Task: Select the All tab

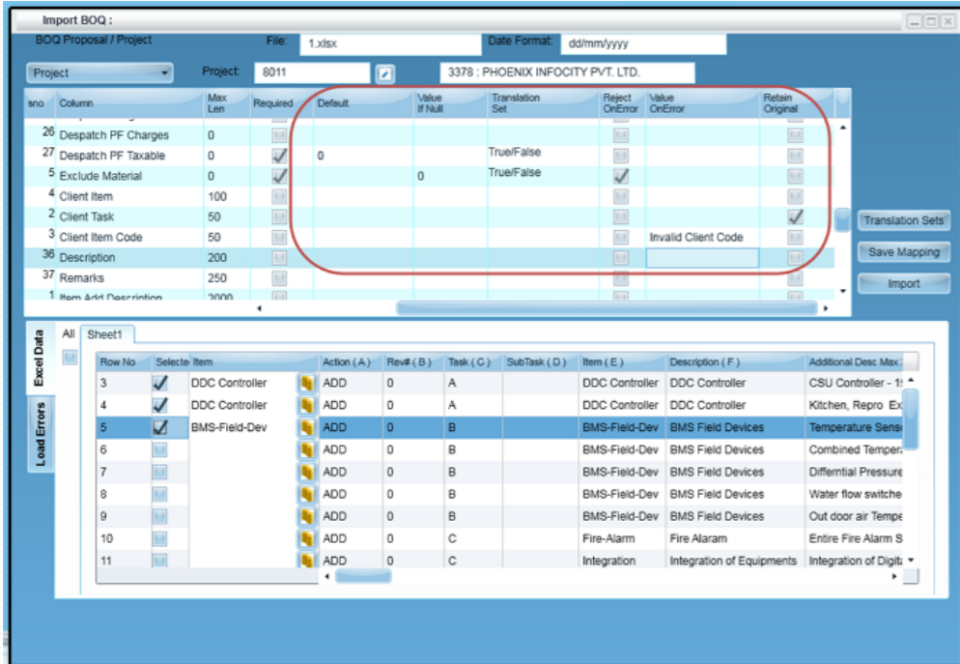Action: click(x=68, y=334)
